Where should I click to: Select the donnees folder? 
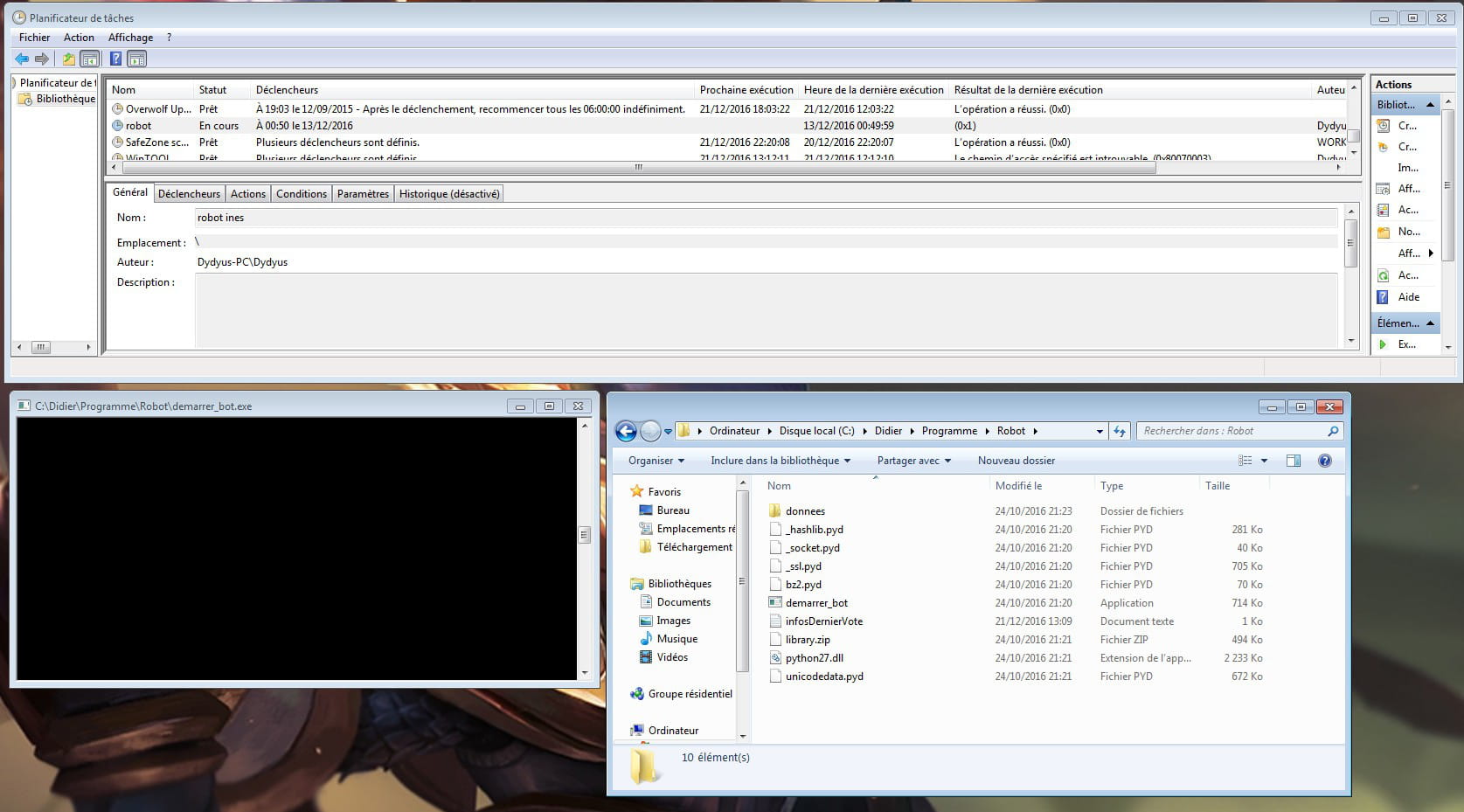(x=805, y=511)
